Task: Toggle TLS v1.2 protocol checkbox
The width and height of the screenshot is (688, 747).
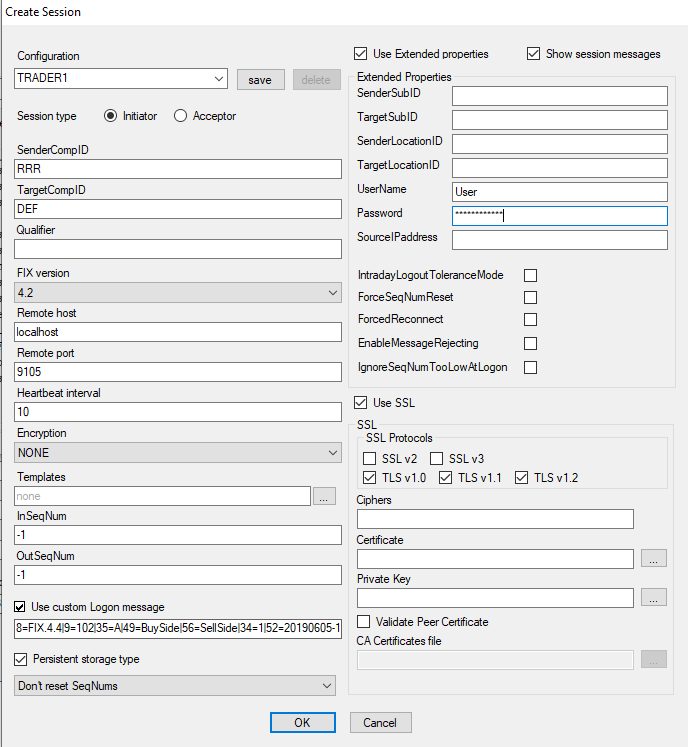Action: point(522,477)
